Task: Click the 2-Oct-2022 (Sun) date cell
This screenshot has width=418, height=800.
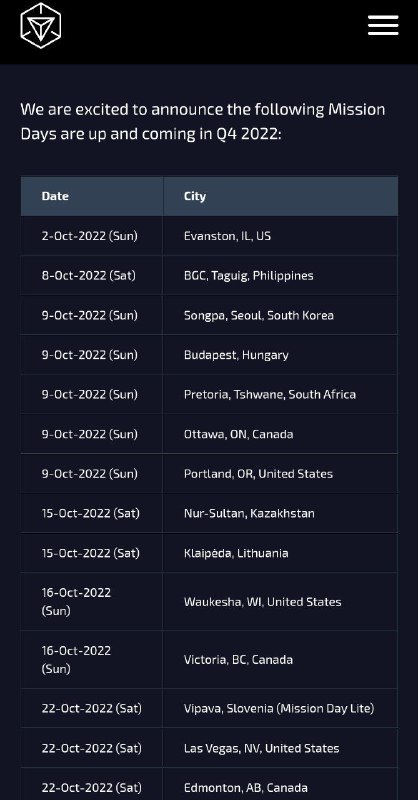Action: click(x=89, y=236)
